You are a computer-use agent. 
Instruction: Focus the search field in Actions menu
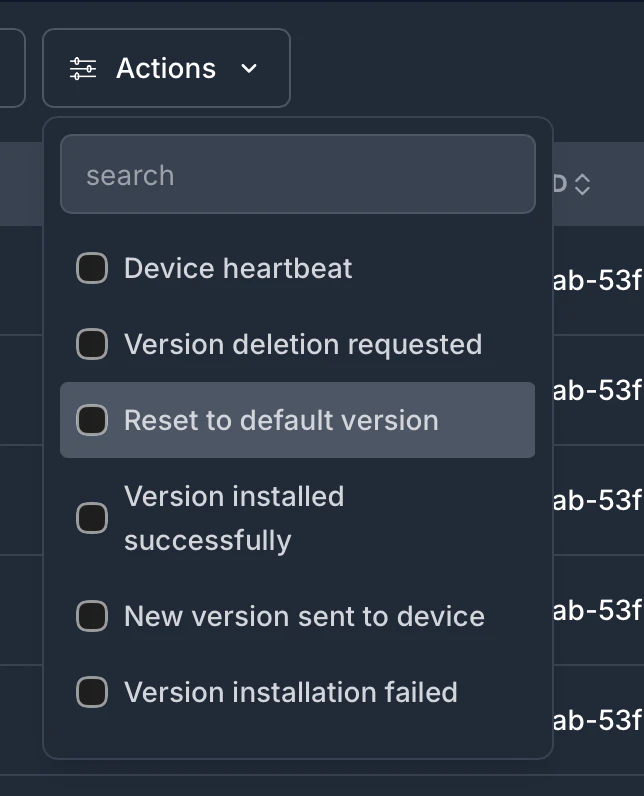[297, 175]
